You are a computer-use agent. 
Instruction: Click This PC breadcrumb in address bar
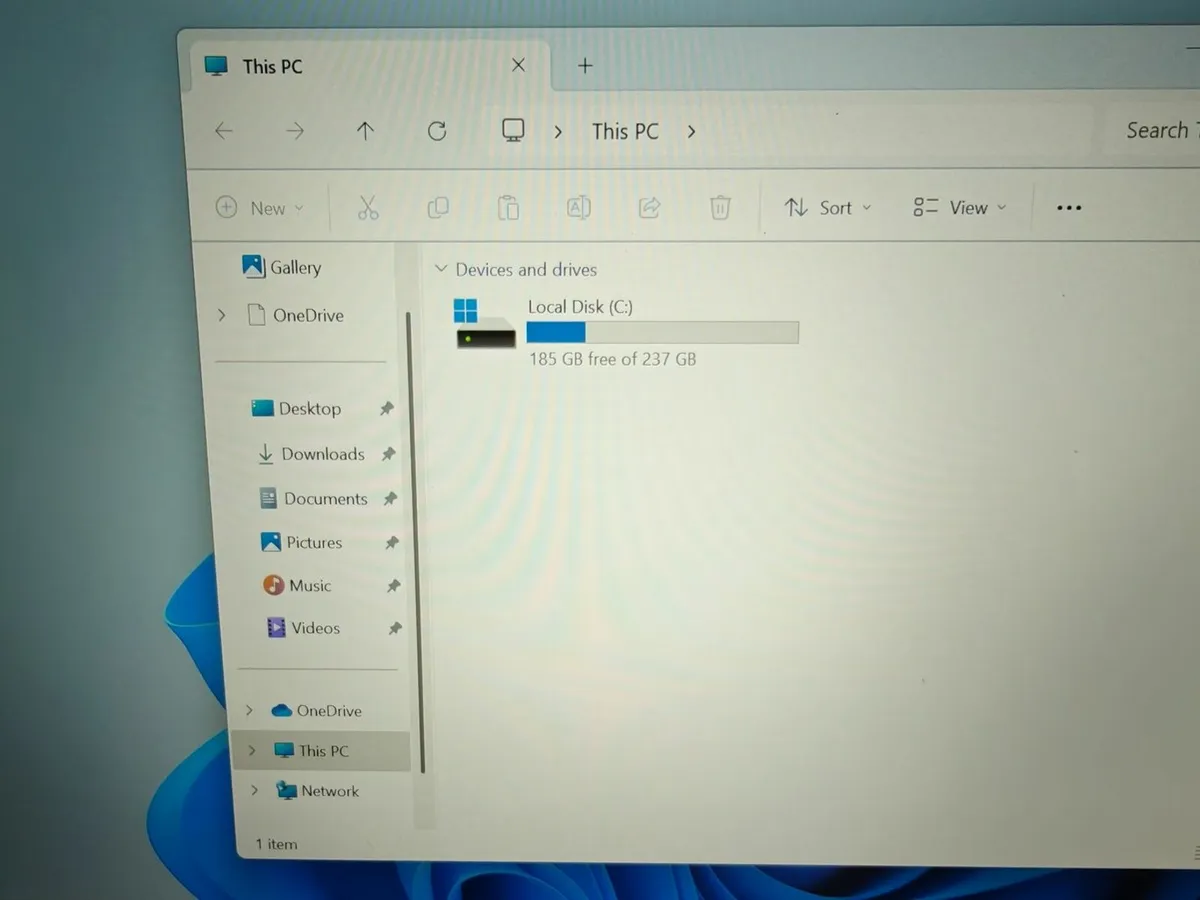click(x=625, y=131)
